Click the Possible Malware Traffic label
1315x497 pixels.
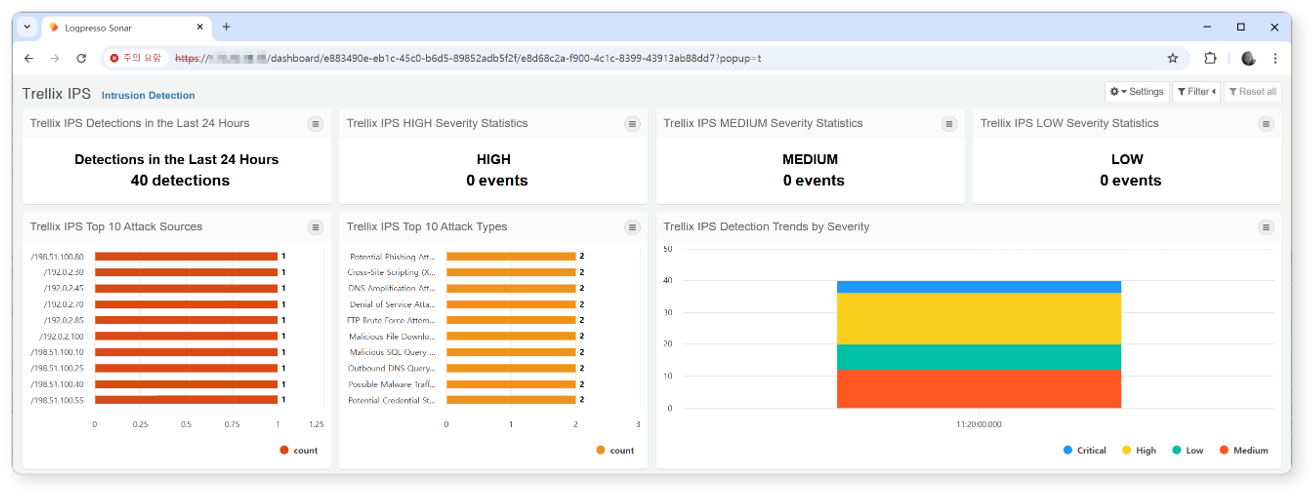point(392,384)
